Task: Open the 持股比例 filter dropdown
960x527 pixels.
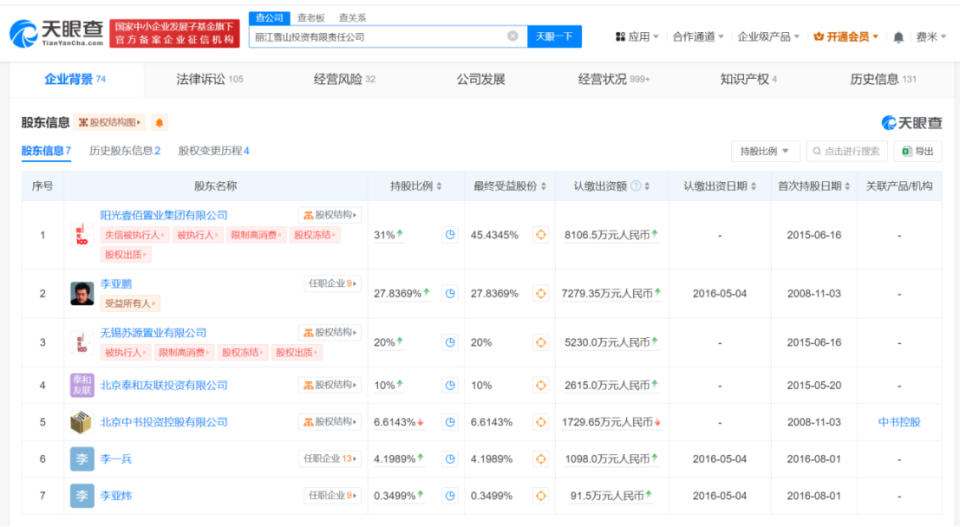Action: (x=765, y=151)
